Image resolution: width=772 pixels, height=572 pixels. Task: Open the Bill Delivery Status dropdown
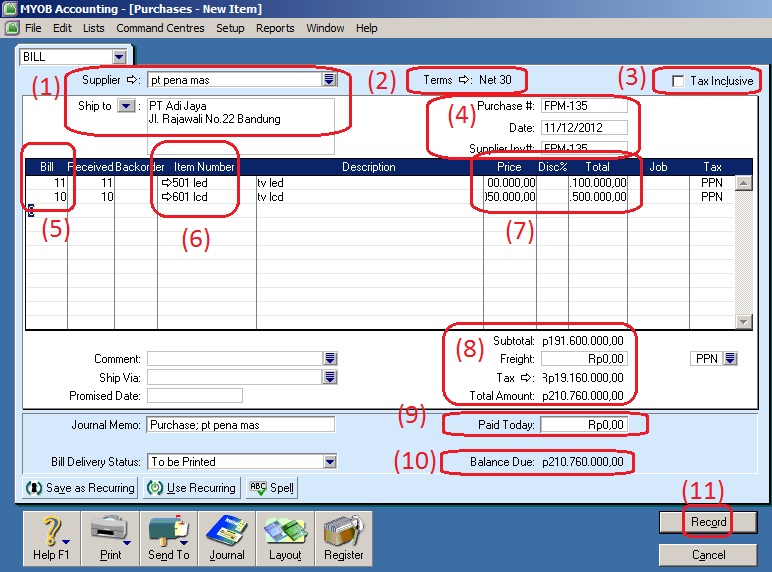tap(330, 462)
